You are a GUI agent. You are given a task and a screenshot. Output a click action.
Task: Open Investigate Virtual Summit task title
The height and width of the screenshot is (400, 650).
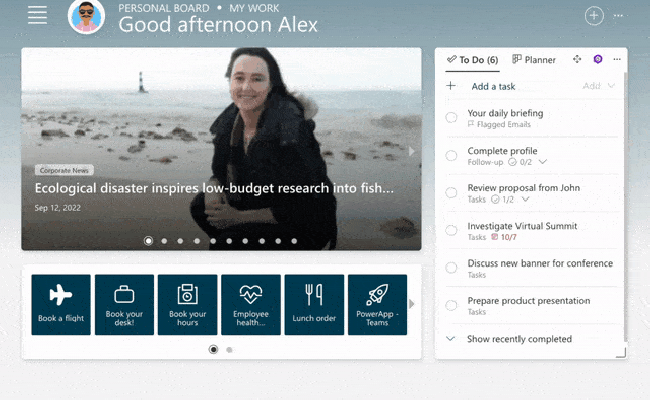(522, 226)
